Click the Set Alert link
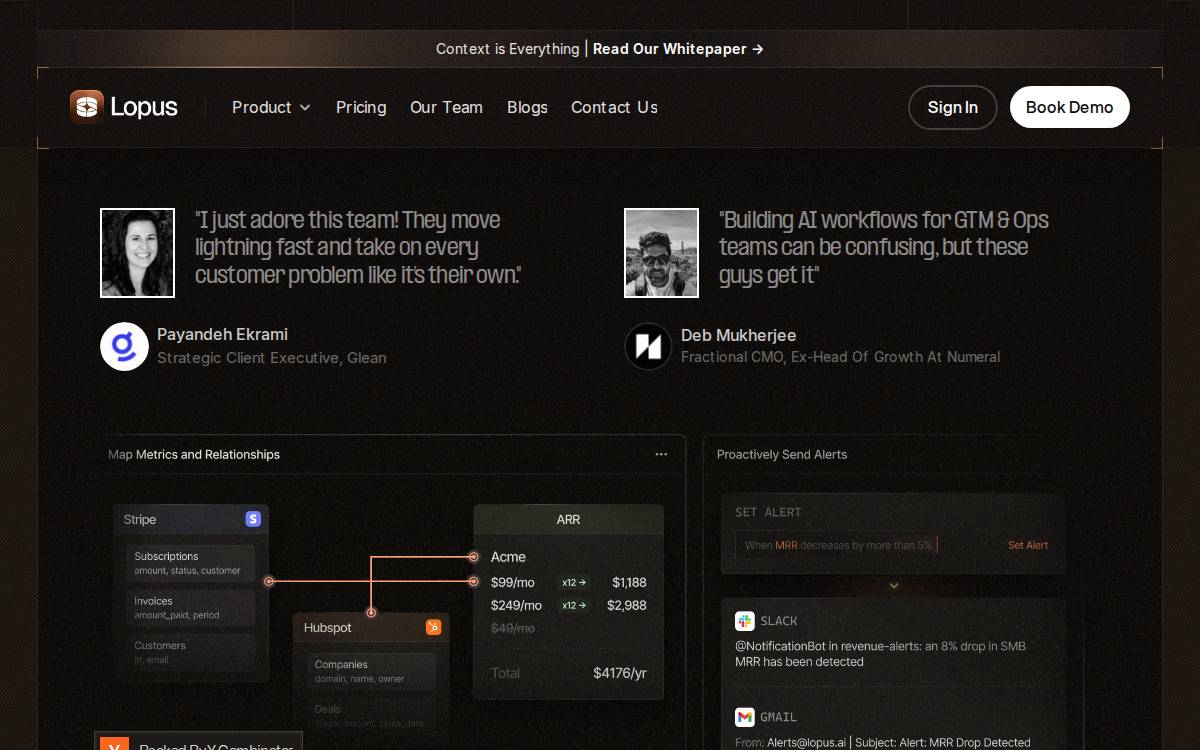The image size is (1200, 750). [x=1028, y=545]
